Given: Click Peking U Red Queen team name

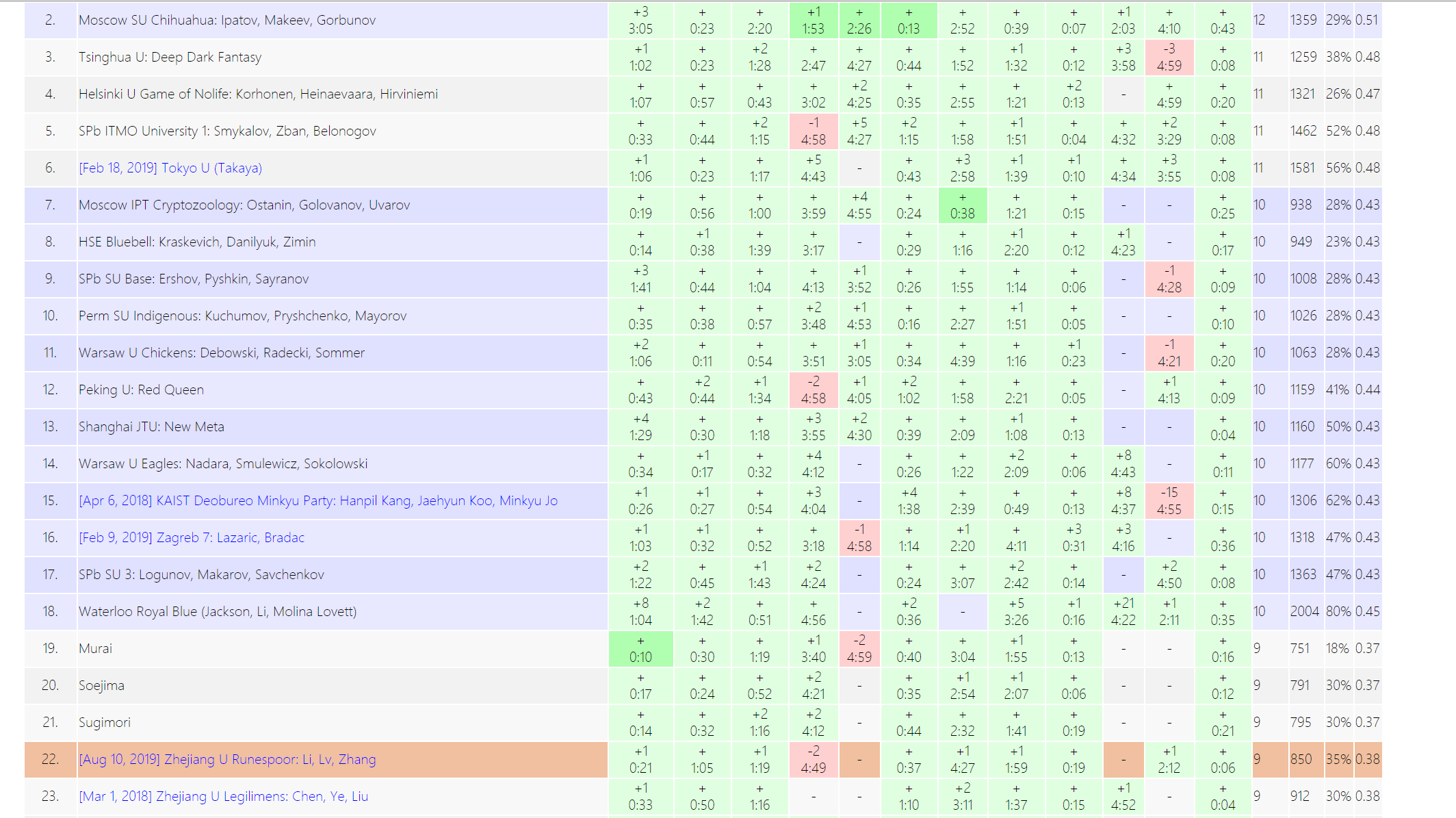Looking at the screenshot, I should point(141,389).
